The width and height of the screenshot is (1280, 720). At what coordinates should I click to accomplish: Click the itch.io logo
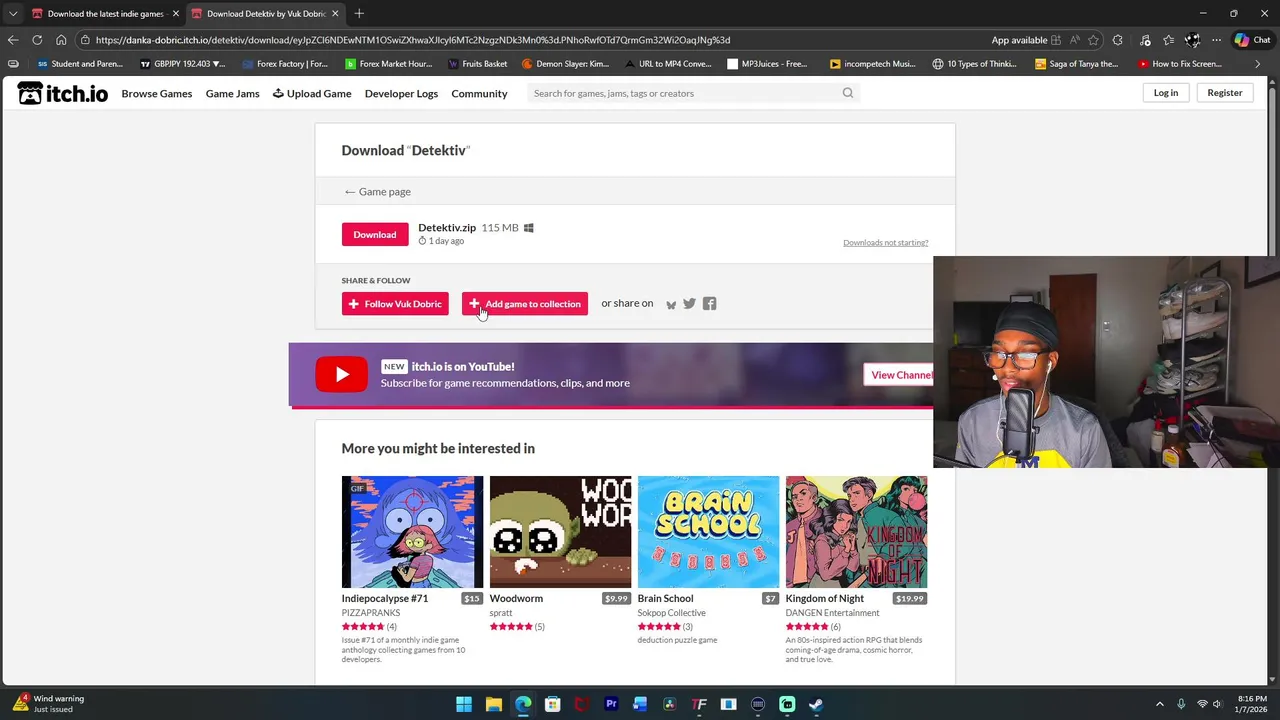click(x=62, y=93)
